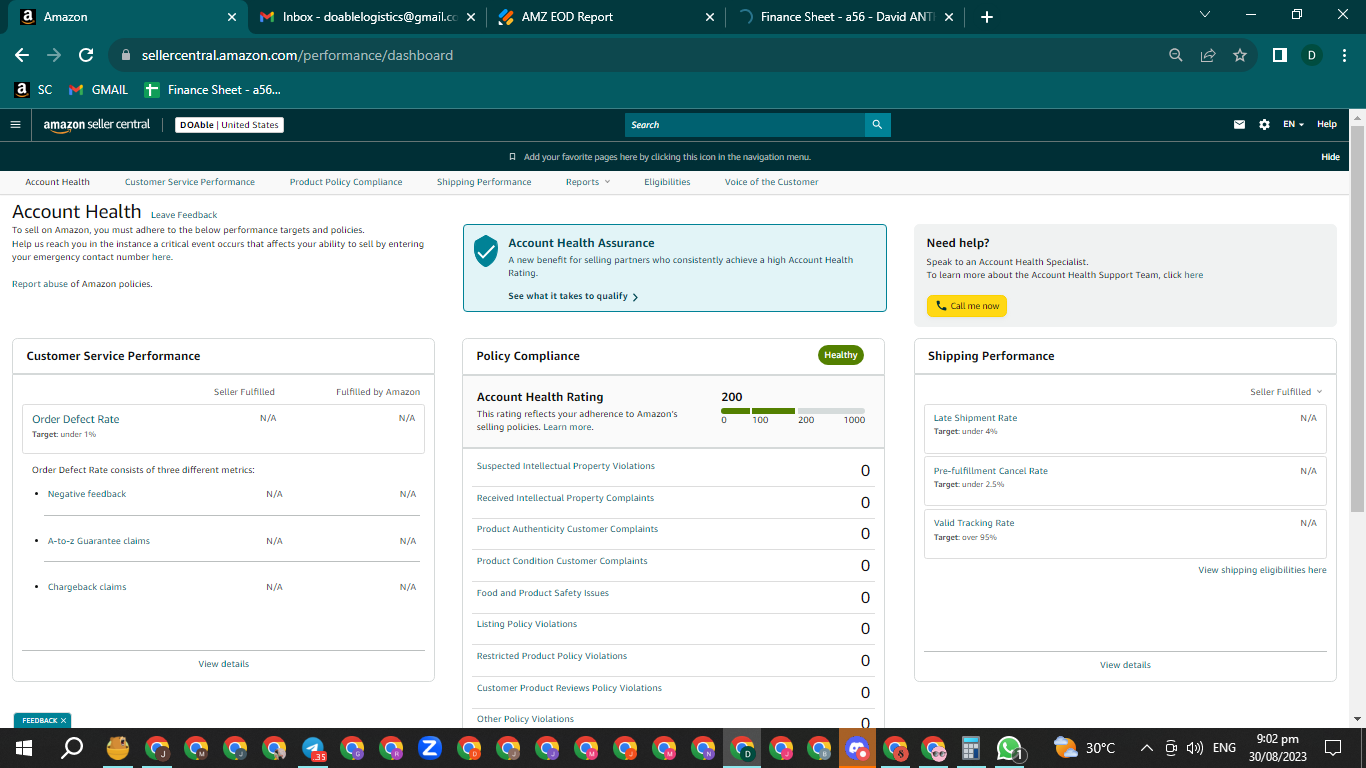Close the Amazon browser tab
The image size is (1366, 768).
[x=232, y=17]
